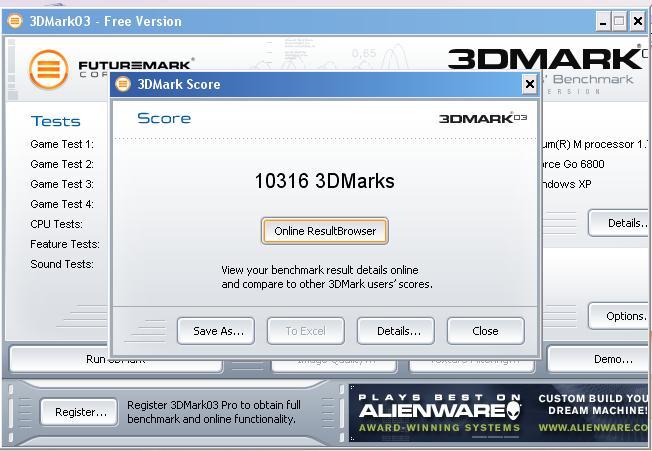Click the Run 3DMark button
Viewport: 652px width, 451px height.
pos(116,359)
